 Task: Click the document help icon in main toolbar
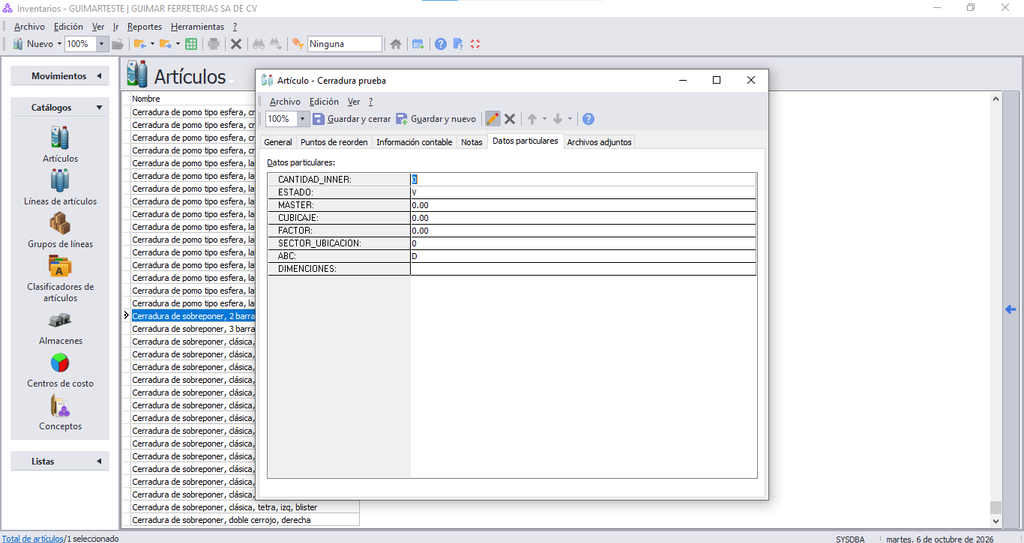click(458, 44)
